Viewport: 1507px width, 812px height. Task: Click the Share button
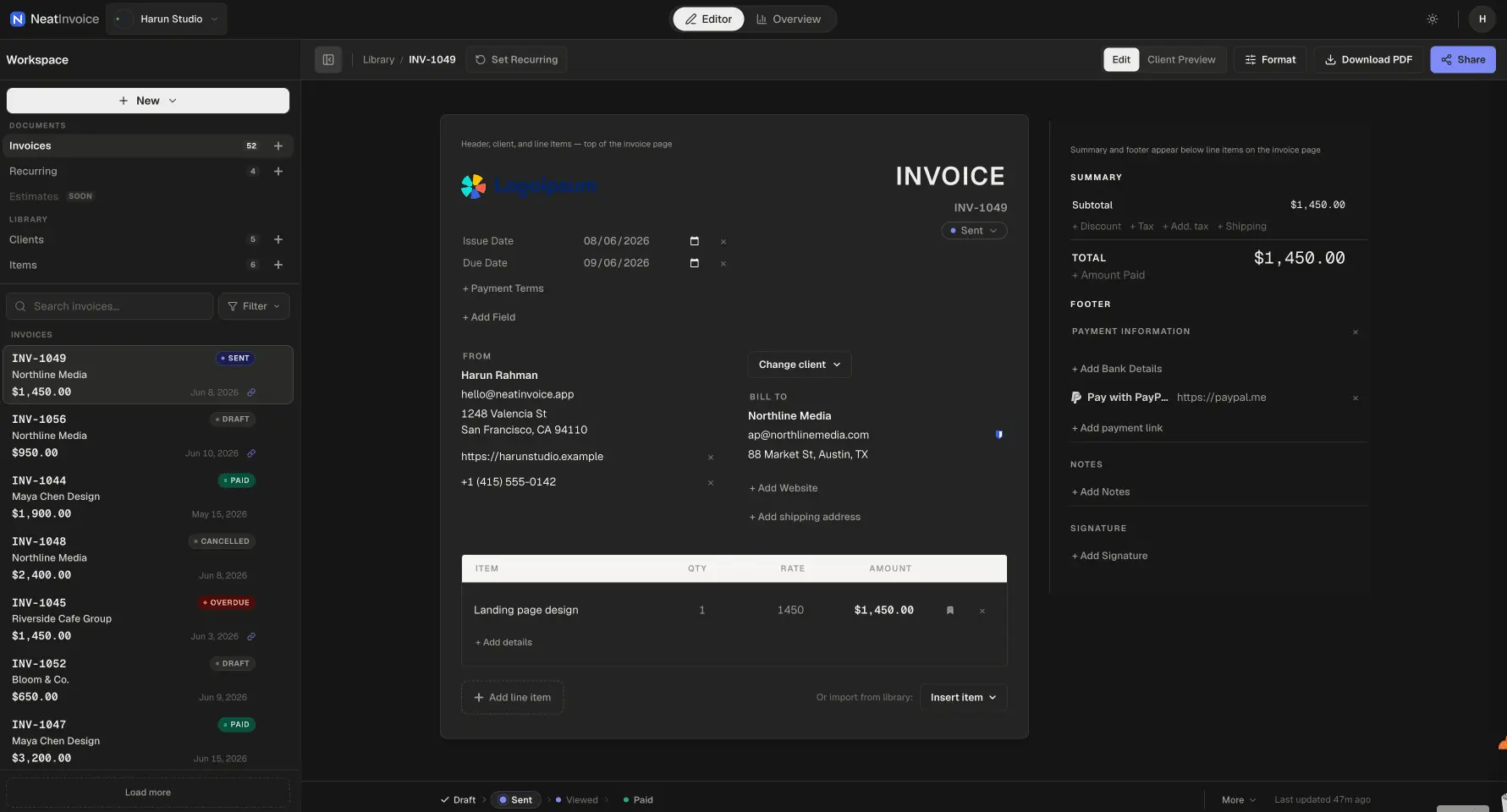tap(1463, 59)
